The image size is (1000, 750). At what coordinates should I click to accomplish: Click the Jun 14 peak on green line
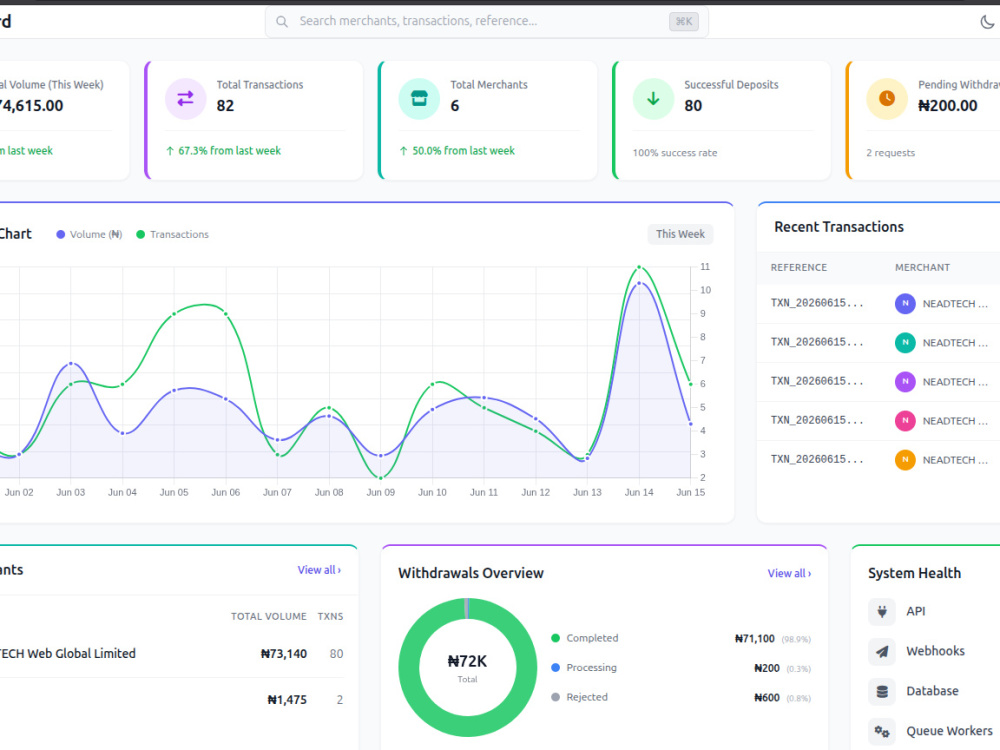[x=639, y=267]
